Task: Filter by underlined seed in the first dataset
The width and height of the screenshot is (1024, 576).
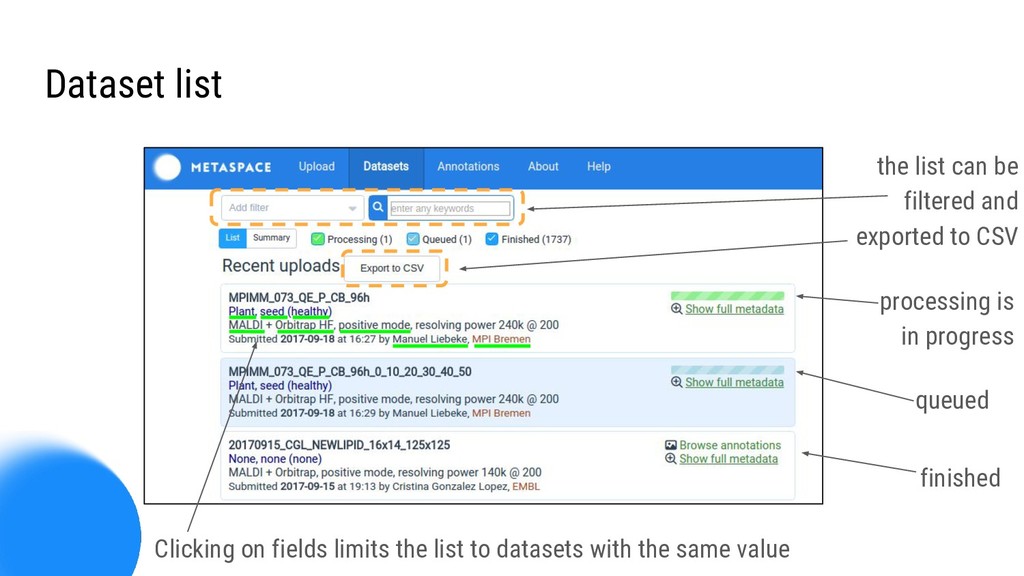Action: [x=272, y=312]
